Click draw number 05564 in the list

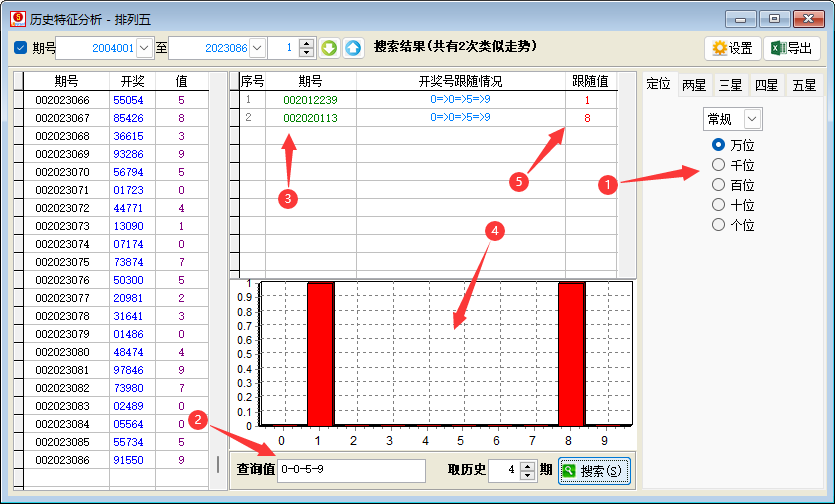[x=128, y=424]
